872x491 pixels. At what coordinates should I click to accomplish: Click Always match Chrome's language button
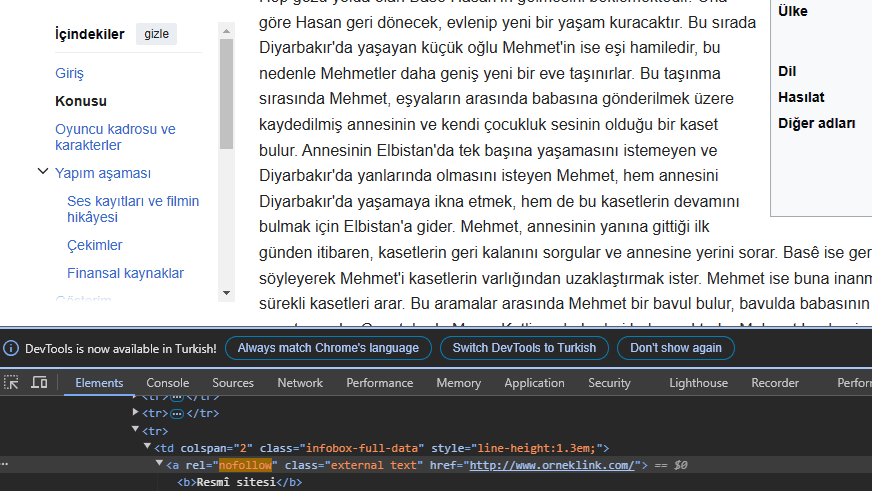point(328,348)
